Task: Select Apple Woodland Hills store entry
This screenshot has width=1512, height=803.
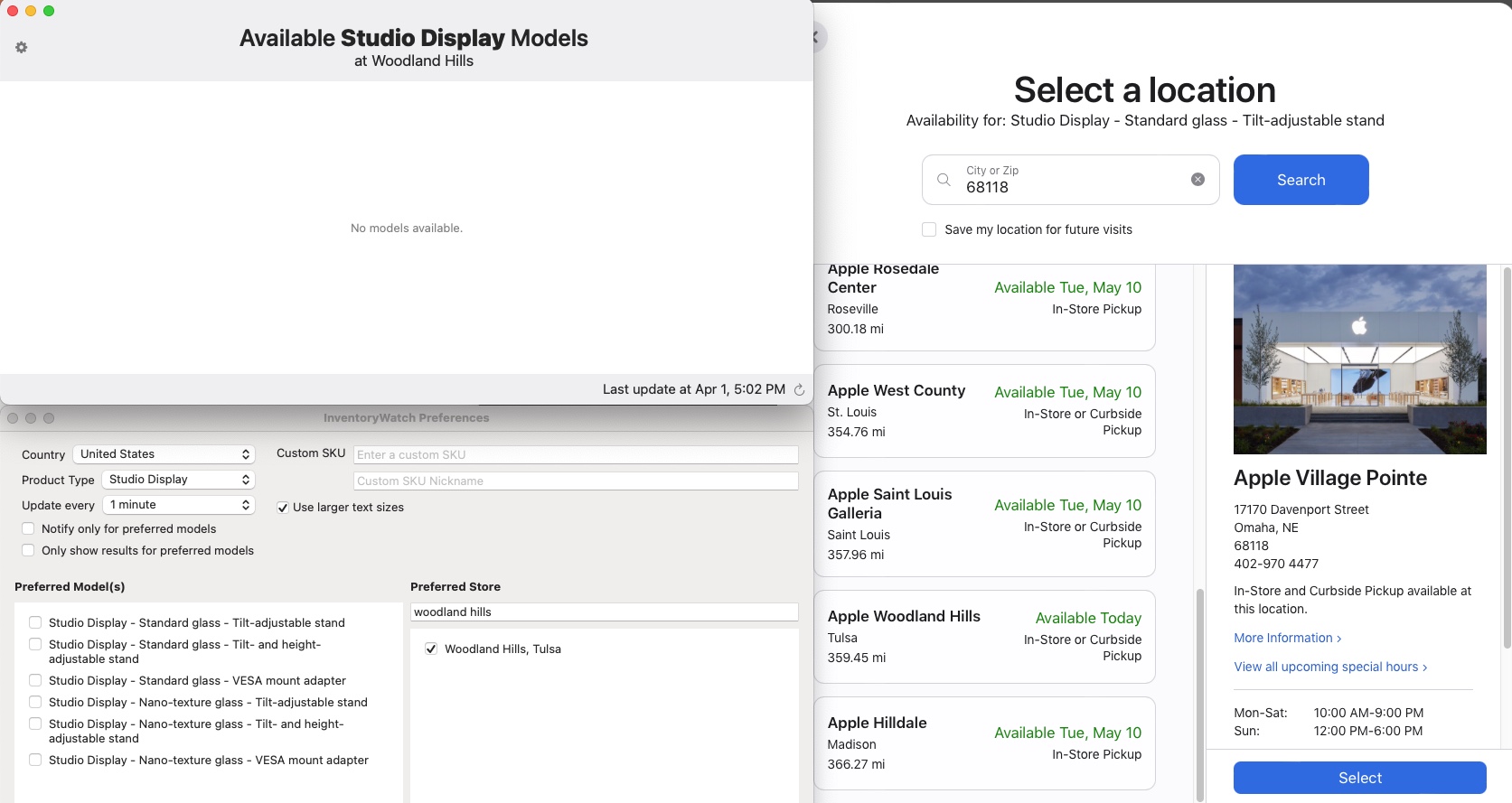Action: tap(984, 636)
